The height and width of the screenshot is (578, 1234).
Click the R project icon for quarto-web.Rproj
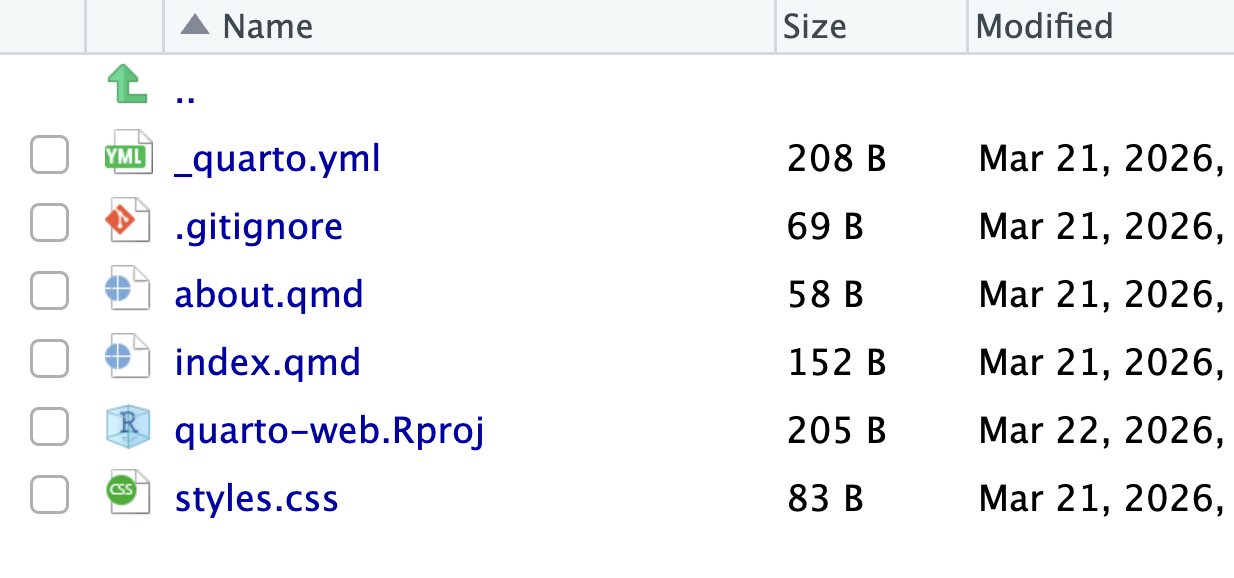[126, 428]
